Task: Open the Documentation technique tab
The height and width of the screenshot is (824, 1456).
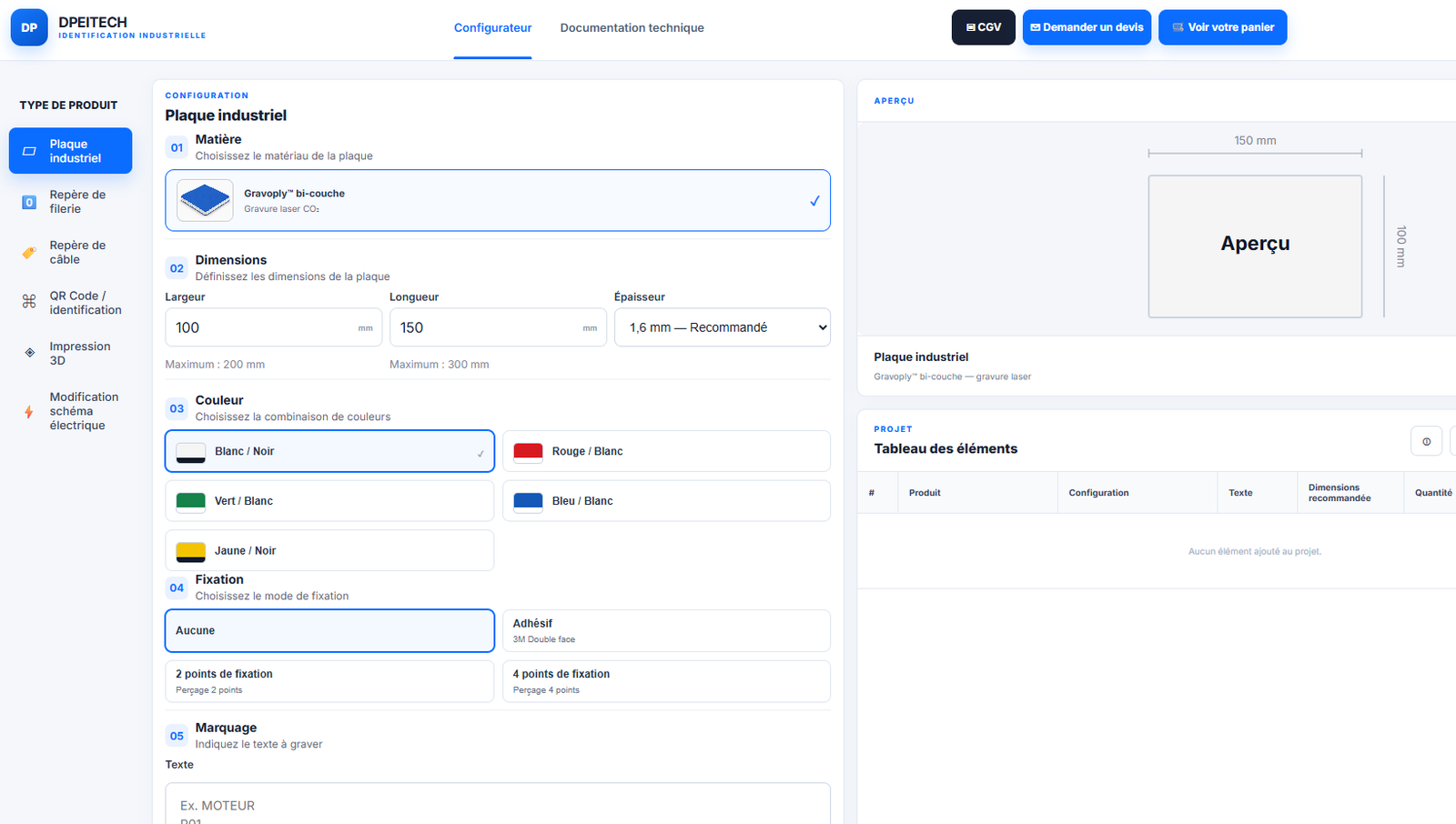Action: pyautogui.click(x=632, y=28)
